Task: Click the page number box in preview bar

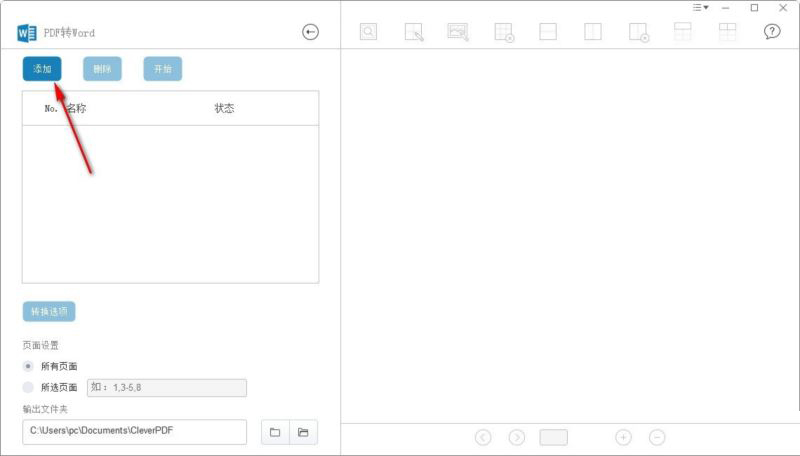Action: click(x=554, y=437)
